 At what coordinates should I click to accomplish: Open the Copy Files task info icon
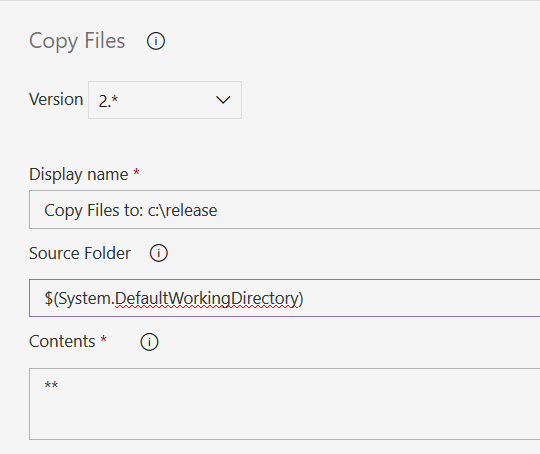point(156,41)
